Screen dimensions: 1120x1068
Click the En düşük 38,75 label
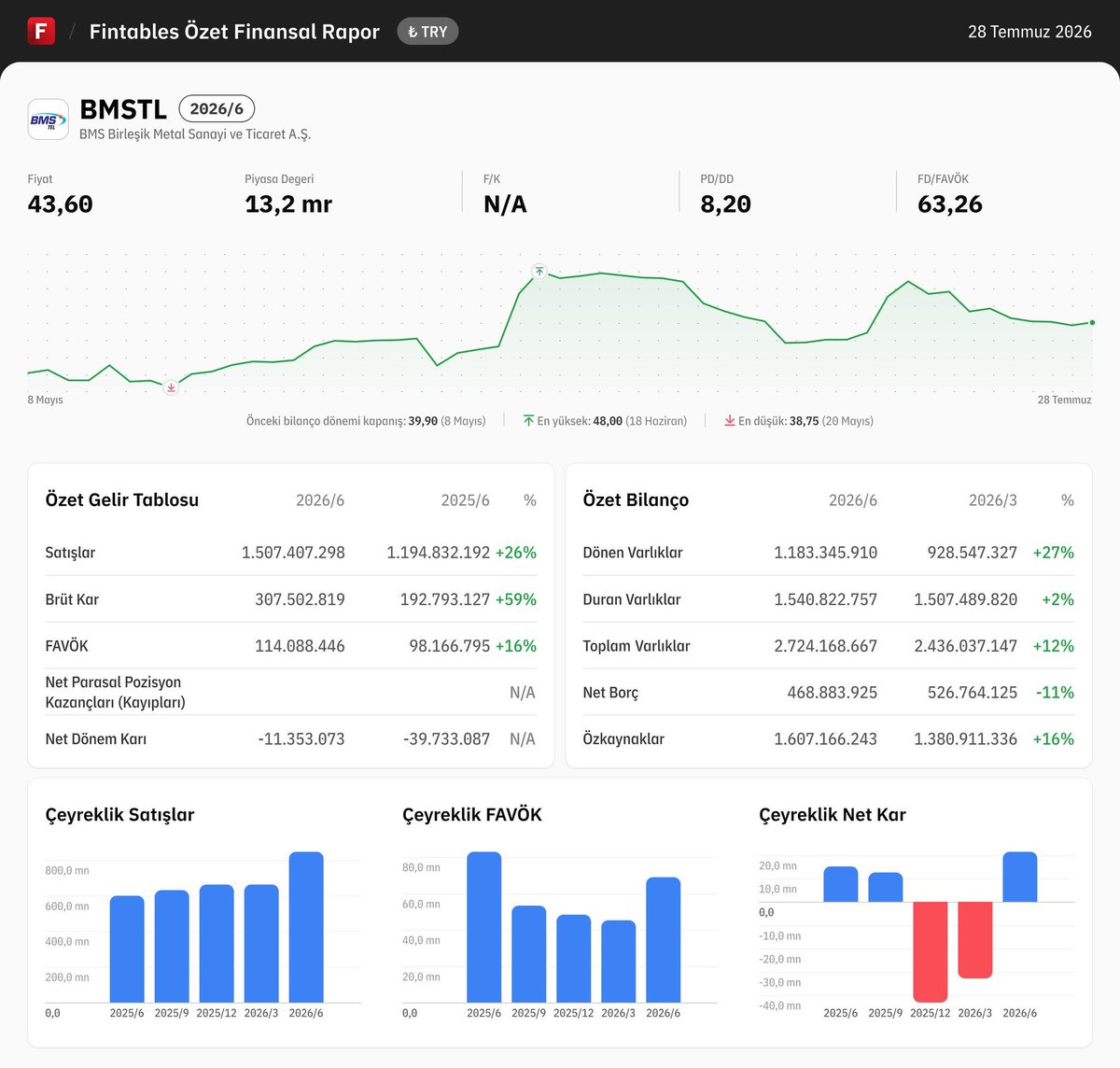click(x=805, y=421)
